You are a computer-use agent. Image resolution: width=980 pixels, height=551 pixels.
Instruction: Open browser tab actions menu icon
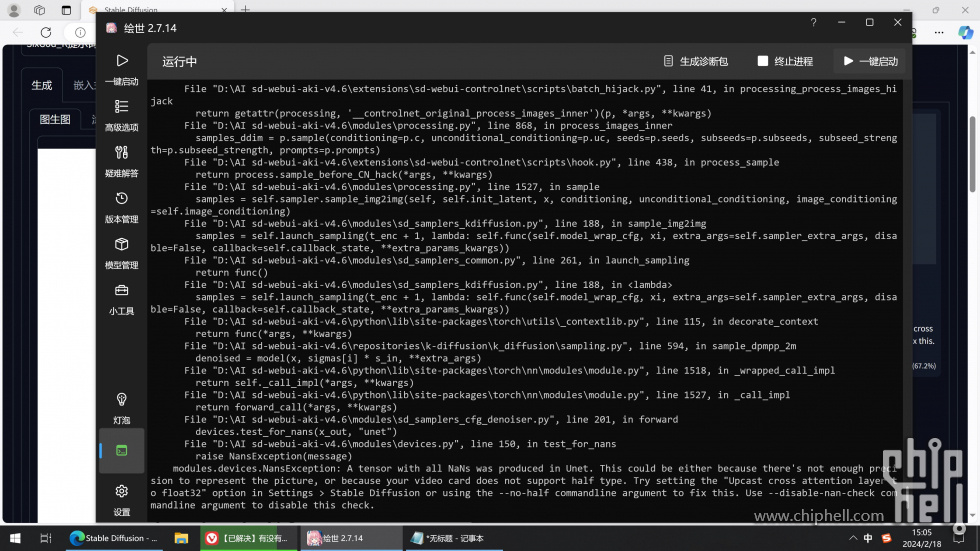pyautogui.click(x=39, y=10)
